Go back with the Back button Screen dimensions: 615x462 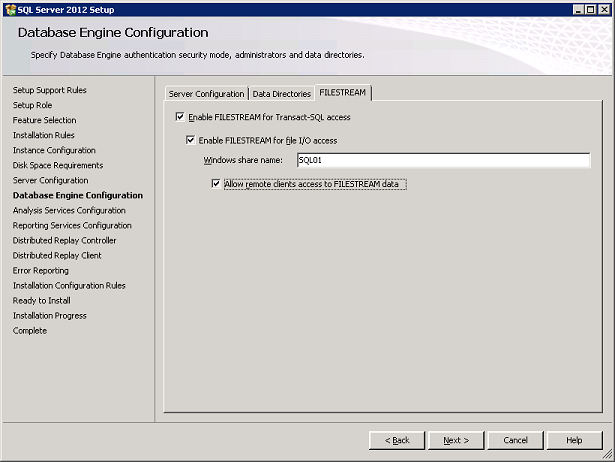click(x=397, y=440)
